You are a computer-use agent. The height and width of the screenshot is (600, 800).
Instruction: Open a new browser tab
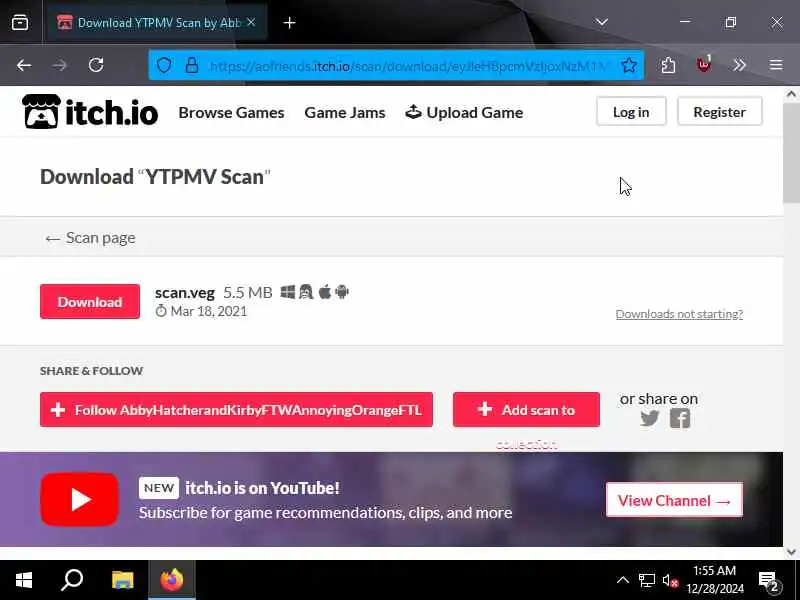point(289,22)
